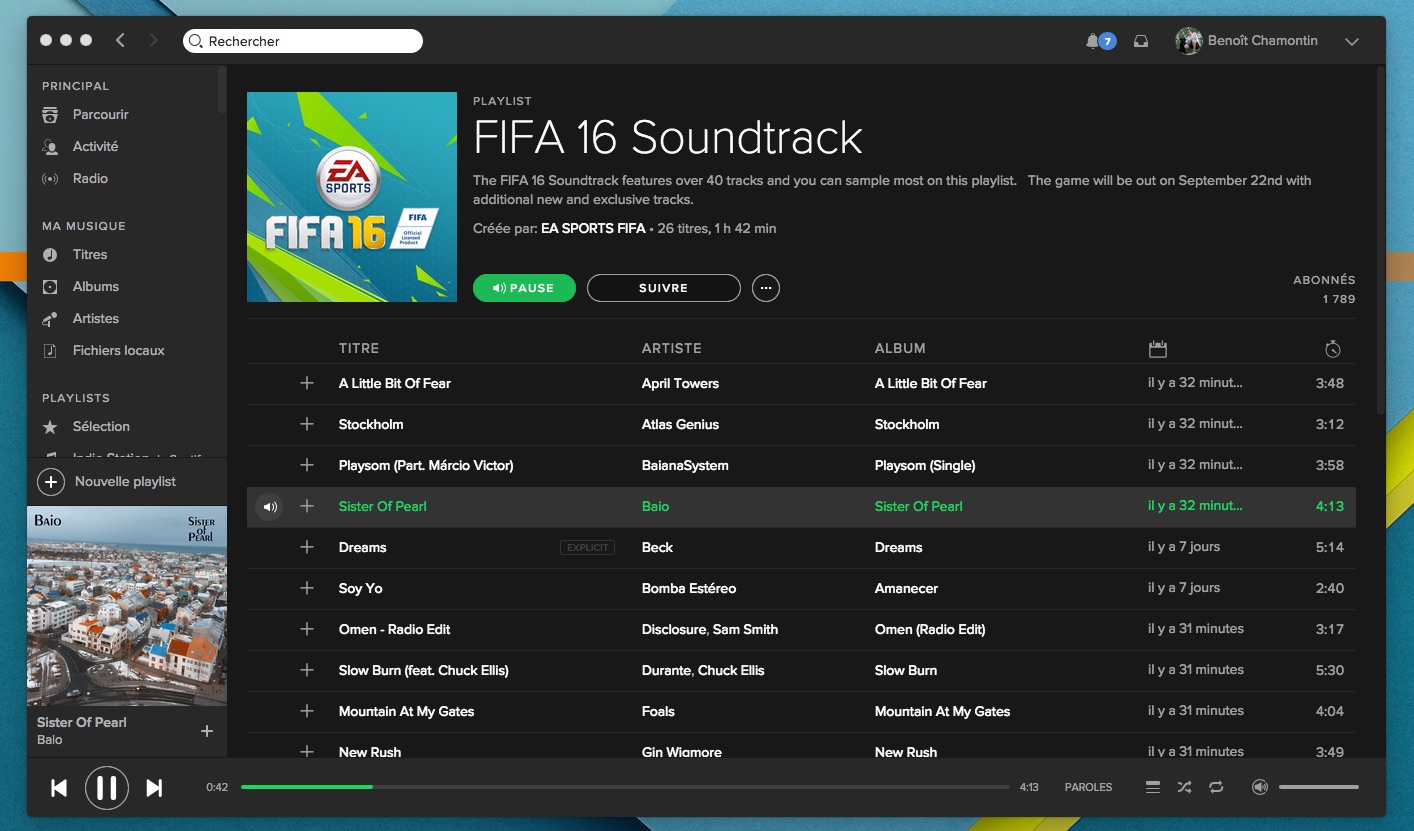
Task: Open the playlist options ellipsis menu
Action: [x=766, y=288]
